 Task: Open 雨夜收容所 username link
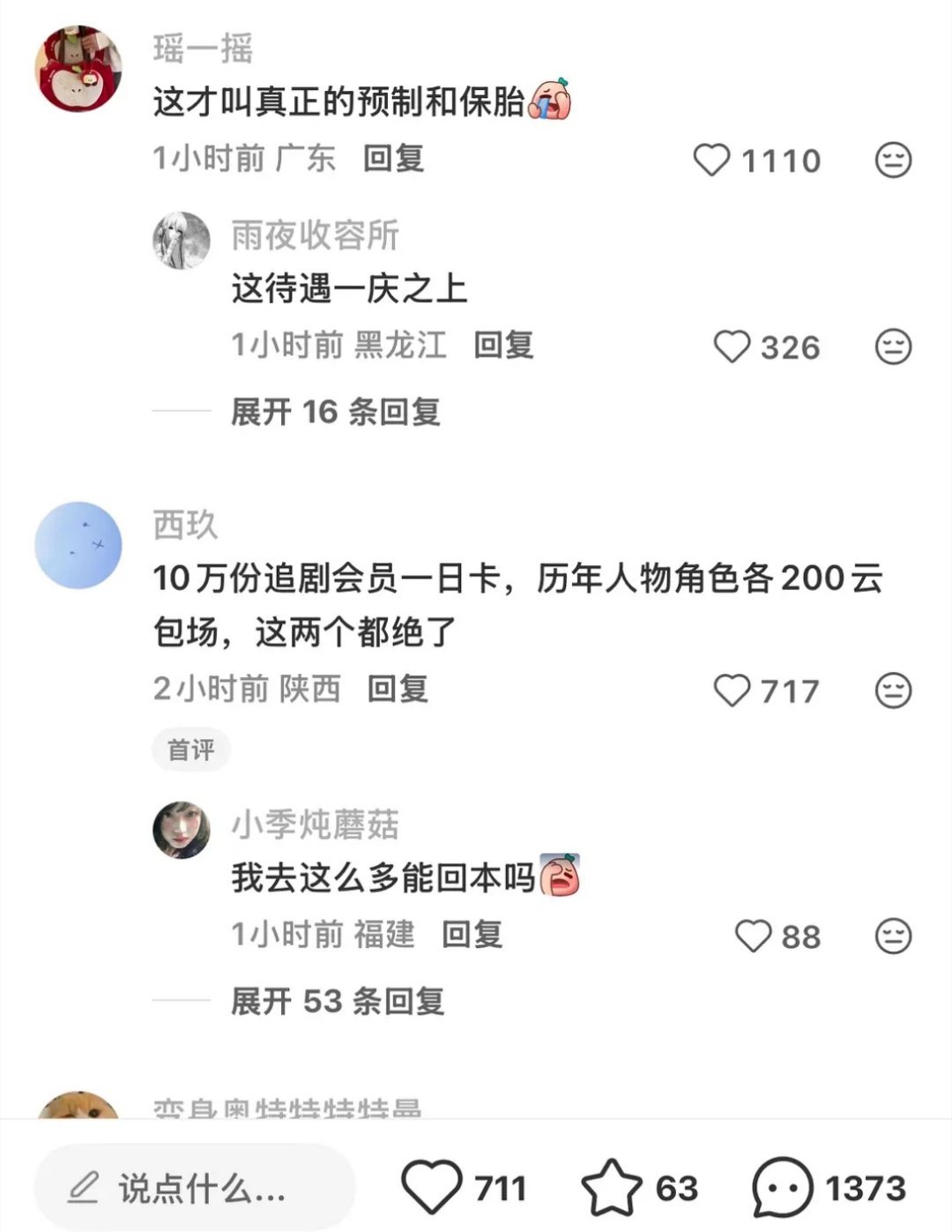pos(315,235)
